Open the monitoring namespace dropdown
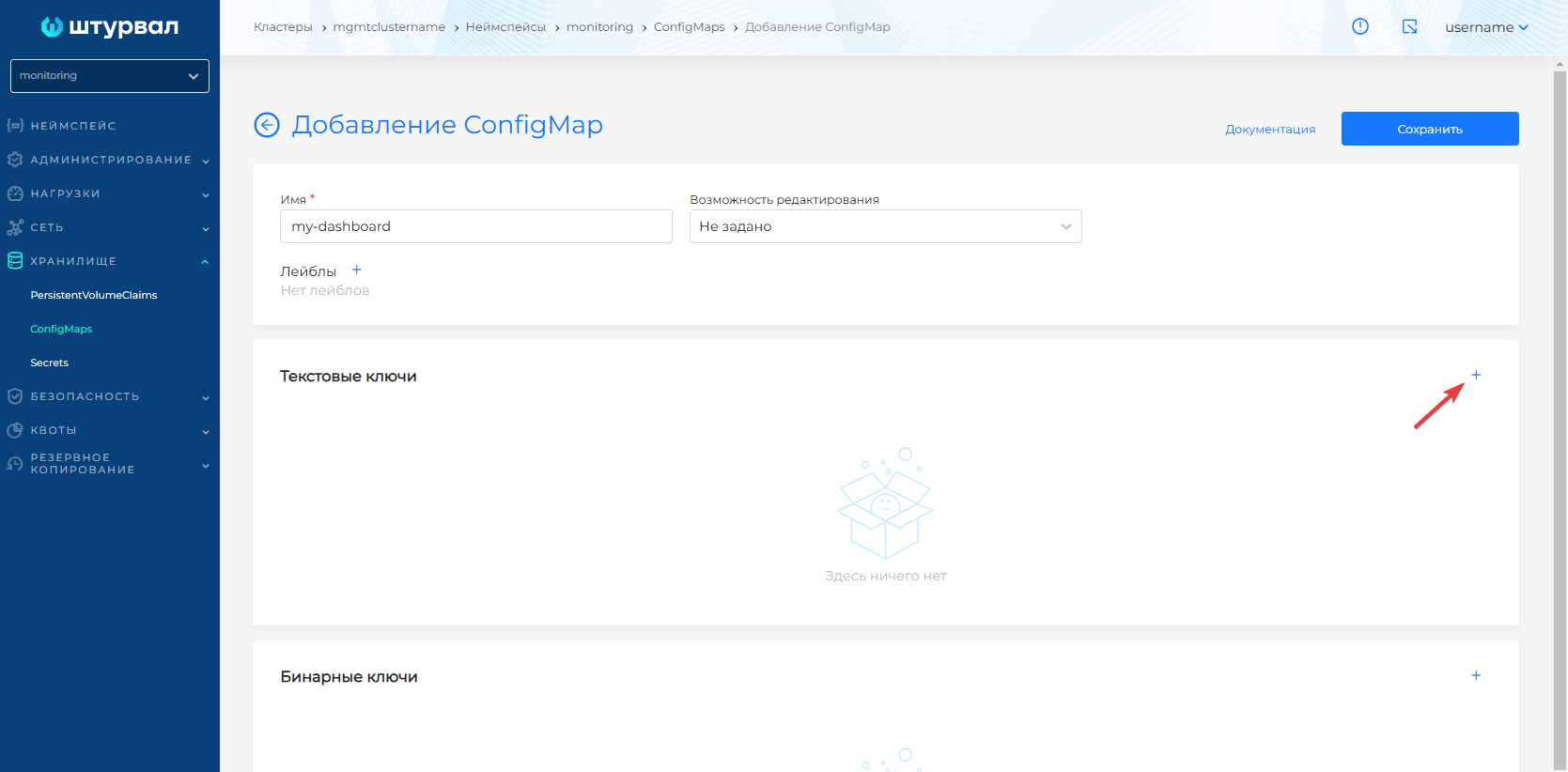The width and height of the screenshot is (1568, 772). point(110,76)
